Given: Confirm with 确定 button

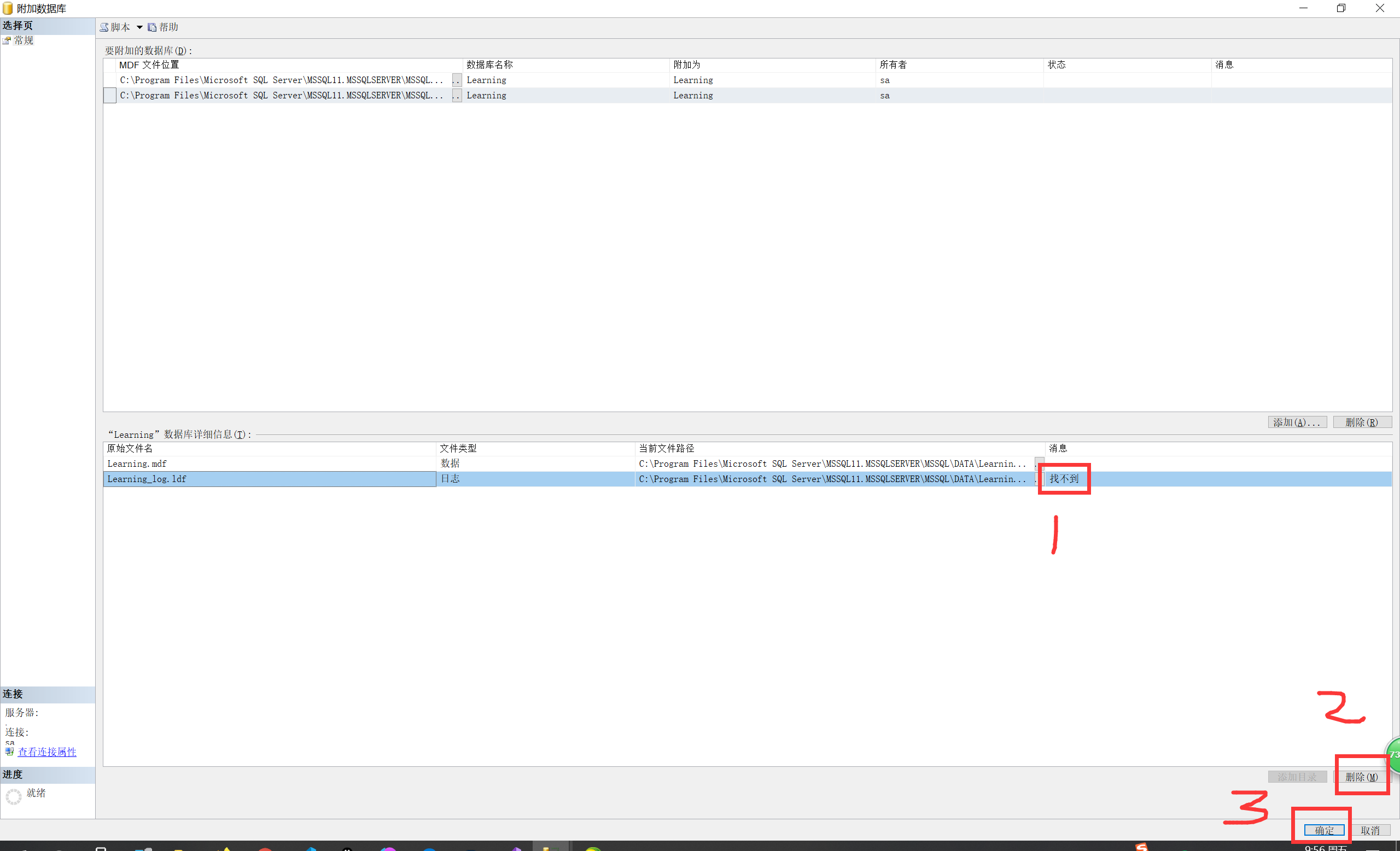Looking at the screenshot, I should tap(1324, 831).
